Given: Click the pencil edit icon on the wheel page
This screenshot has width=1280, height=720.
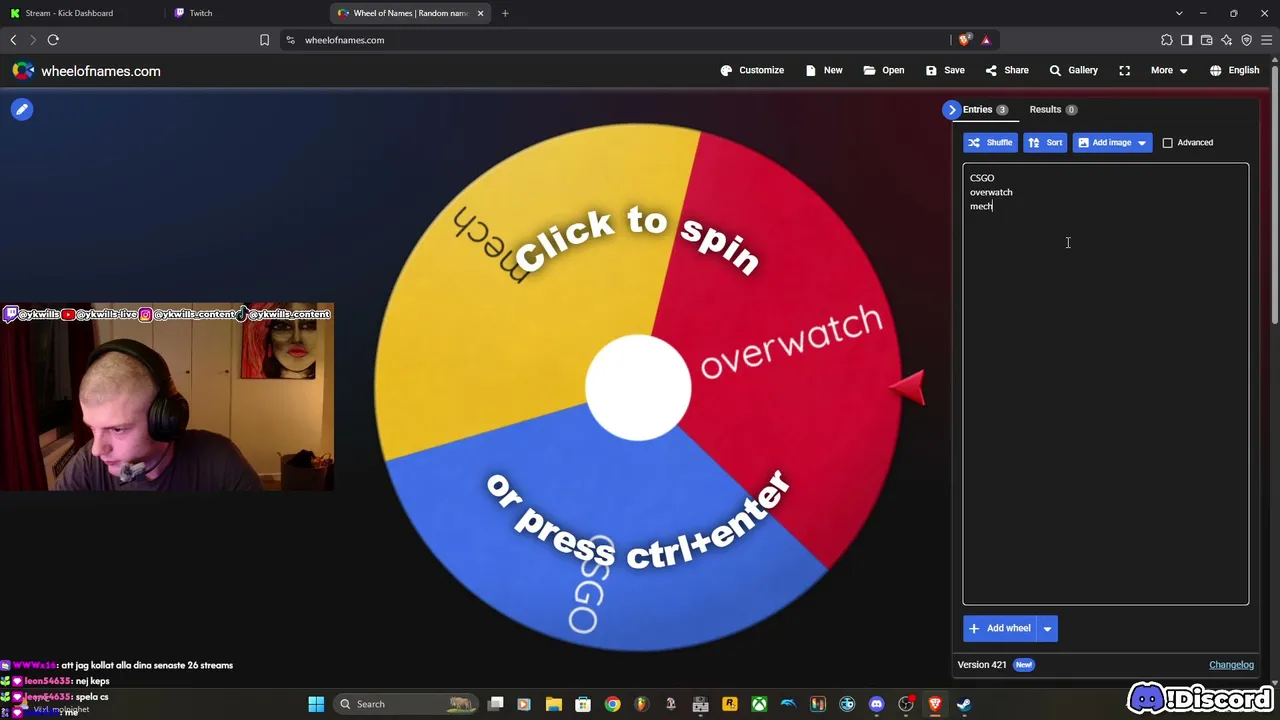Looking at the screenshot, I should point(22,110).
